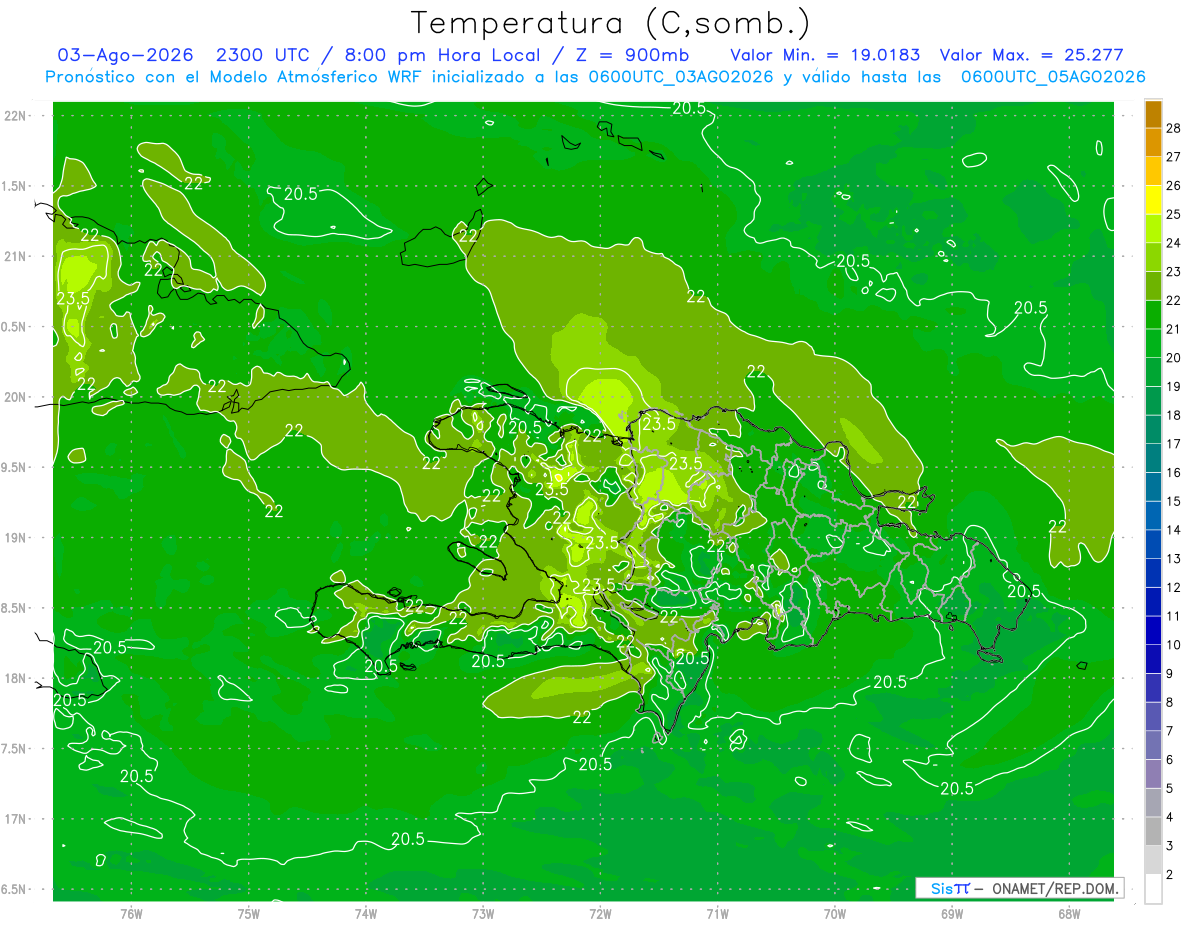Image resolution: width=1200 pixels, height=927 pixels.
Task: Click the "69W" longitude axis label
Action: 952,914
